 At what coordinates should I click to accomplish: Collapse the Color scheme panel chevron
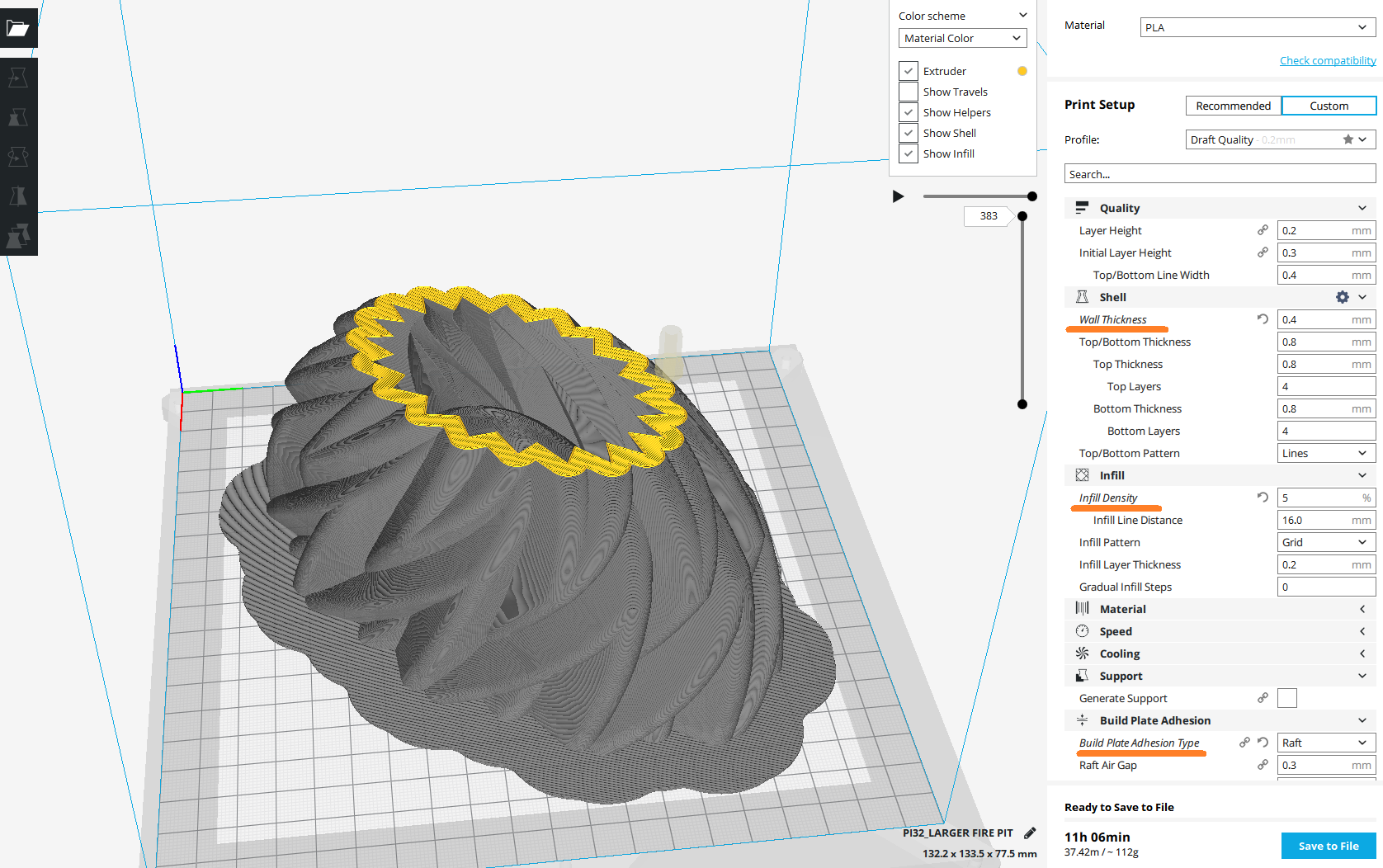coord(1023,16)
